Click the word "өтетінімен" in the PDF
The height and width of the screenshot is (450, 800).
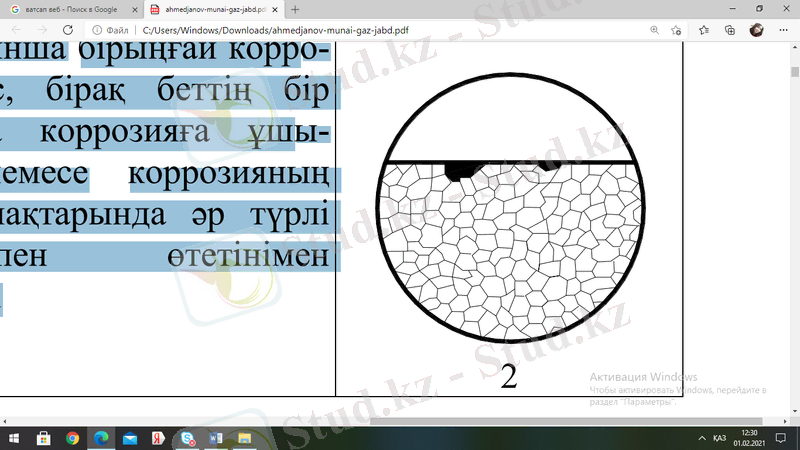click(248, 256)
